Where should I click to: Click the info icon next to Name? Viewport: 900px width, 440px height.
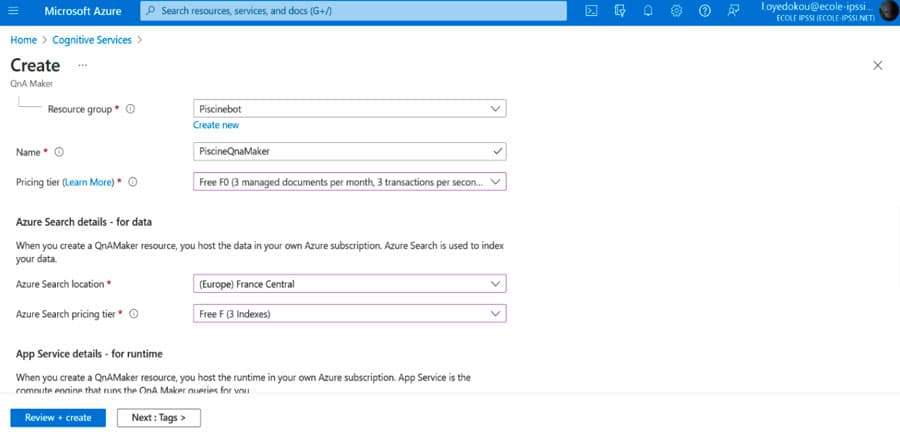59,152
